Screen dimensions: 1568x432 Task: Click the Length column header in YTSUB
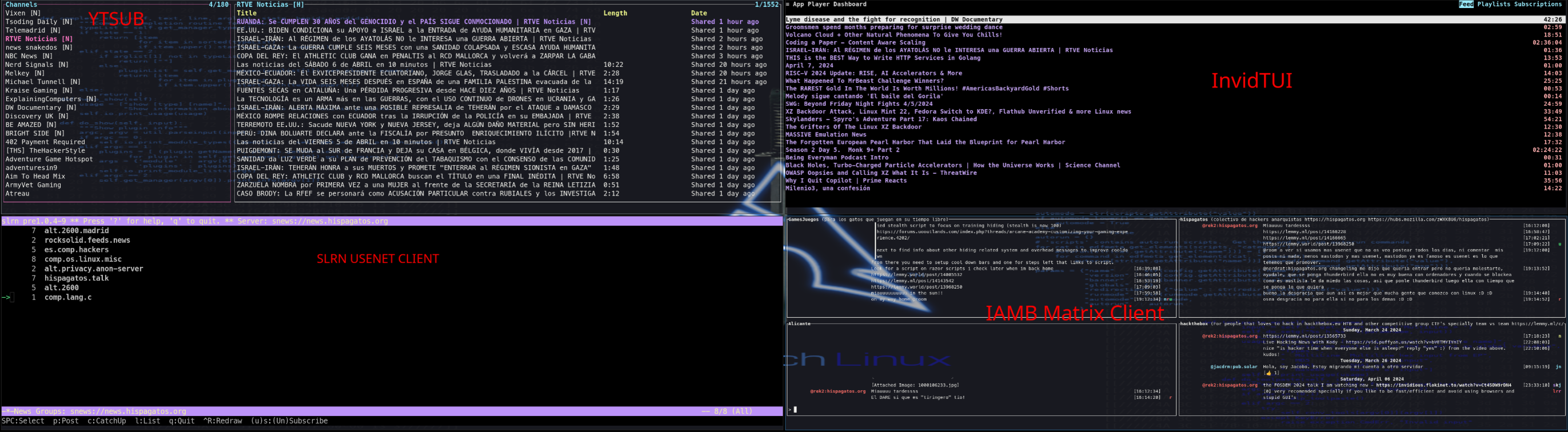pyautogui.click(x=616, y=13)
